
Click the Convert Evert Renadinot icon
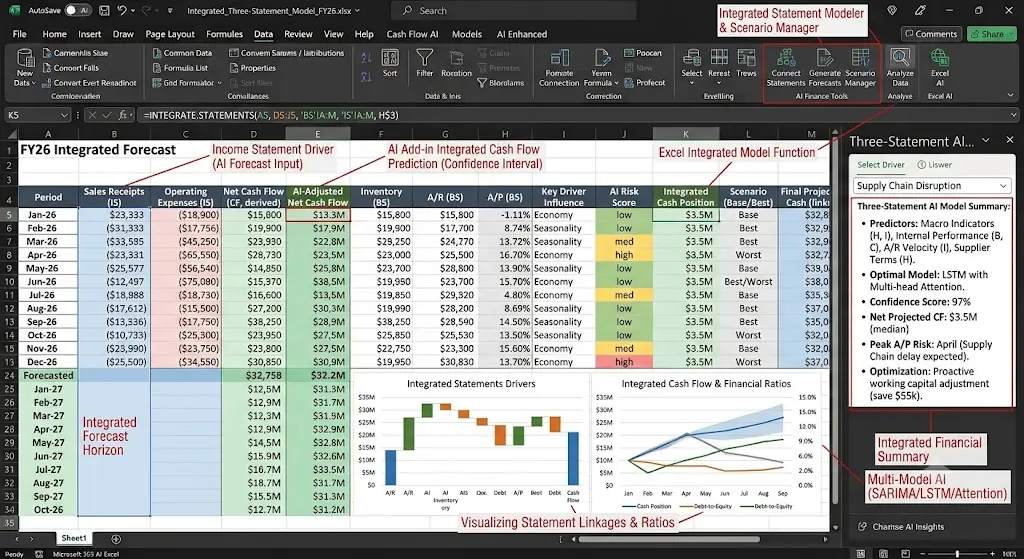(46, 83)
